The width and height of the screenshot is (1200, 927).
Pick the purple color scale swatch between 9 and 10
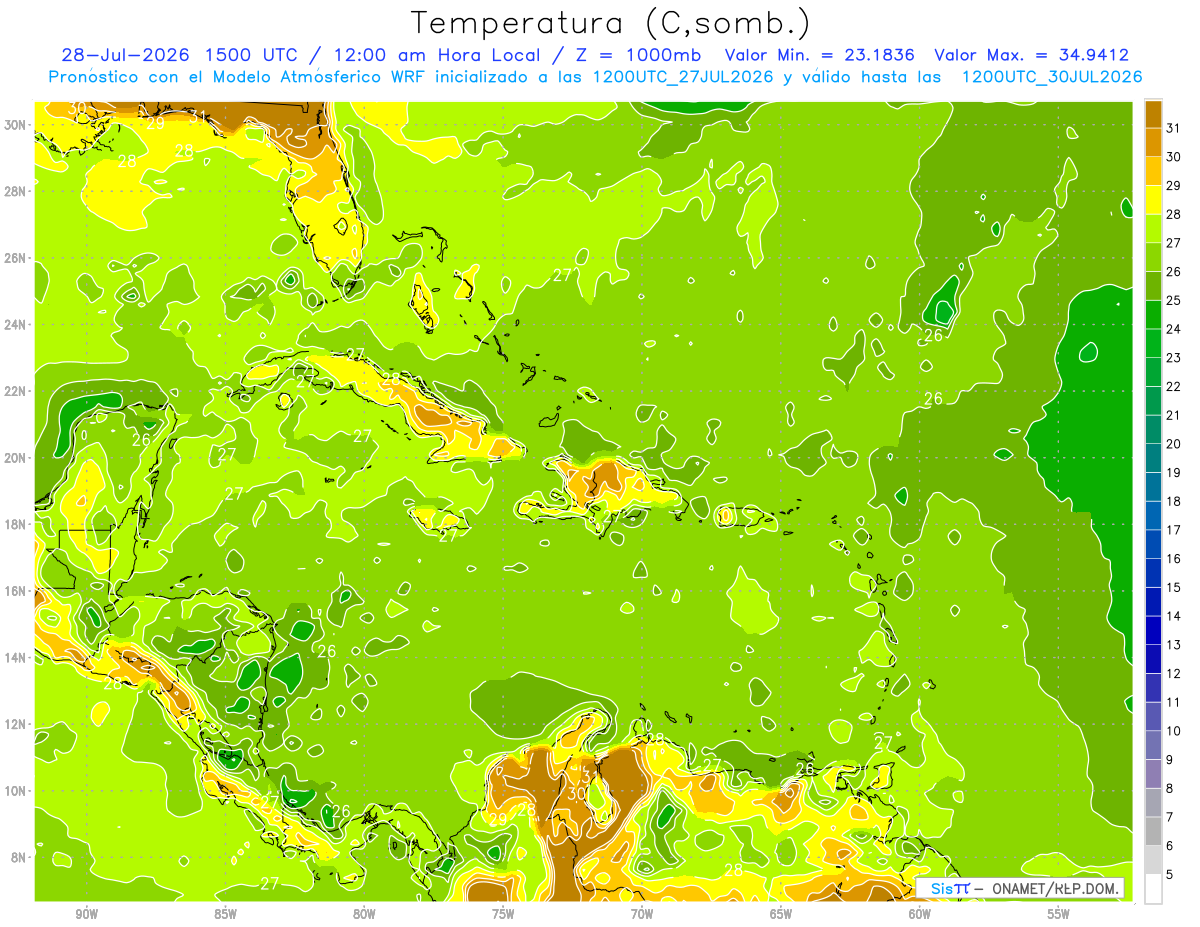coord(1153,746)
